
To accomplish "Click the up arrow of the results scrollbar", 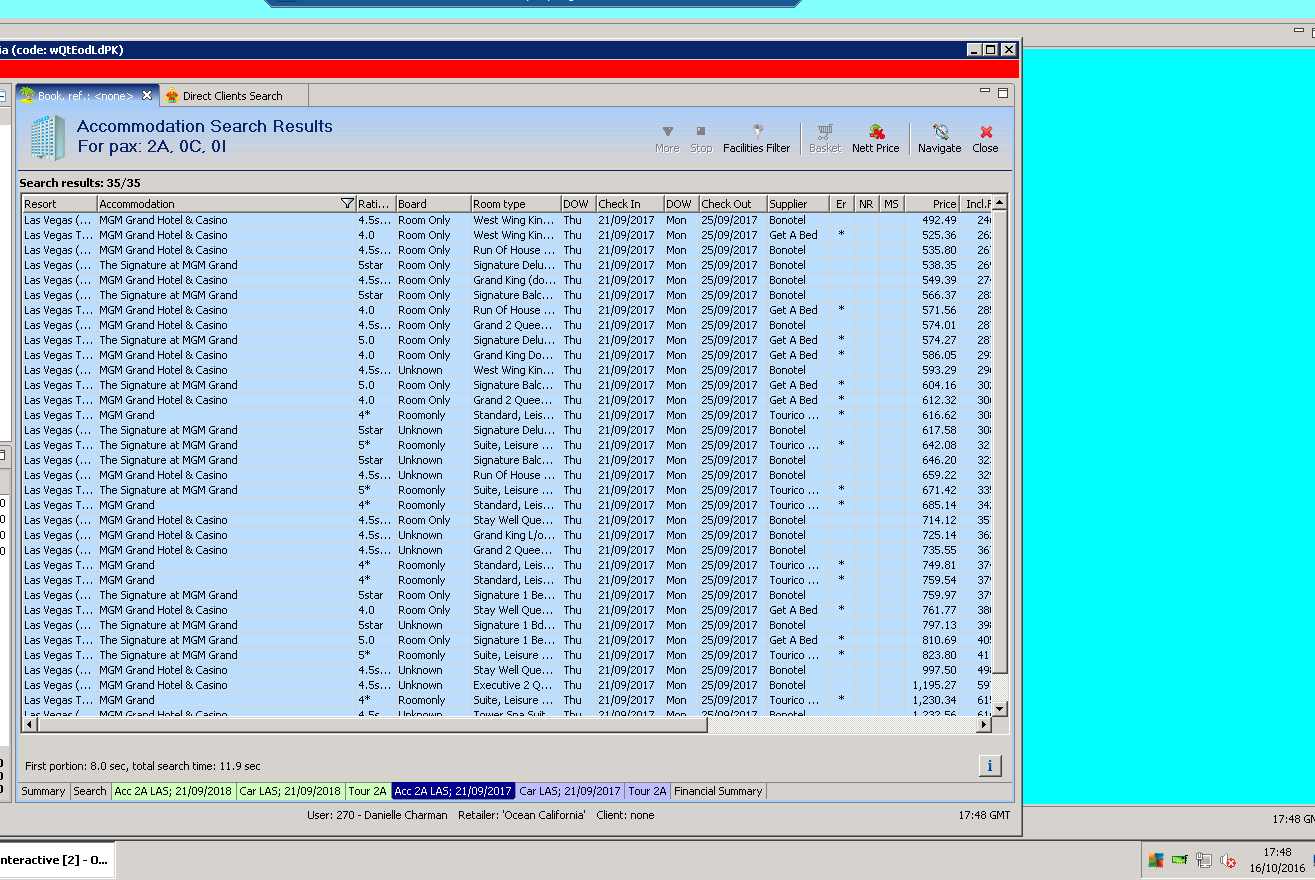I will tap(999, 203).
